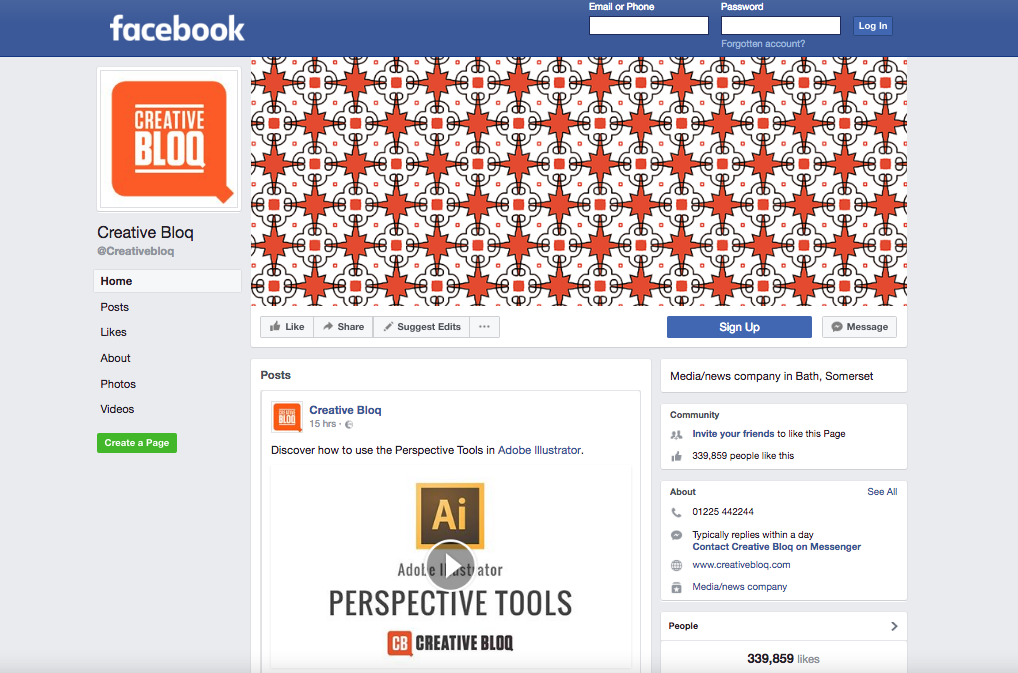Play the Perspective Tools video
Screen dimensions: 1018x673
click(450, 565)
